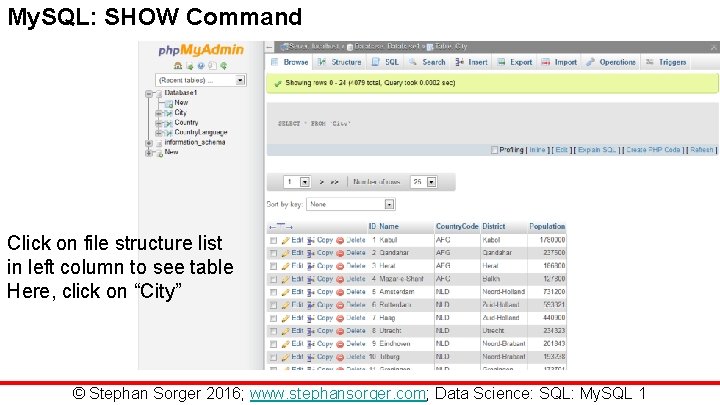Open the Import tab
Viewport: 720px width, 405px height.
(560, 62)
